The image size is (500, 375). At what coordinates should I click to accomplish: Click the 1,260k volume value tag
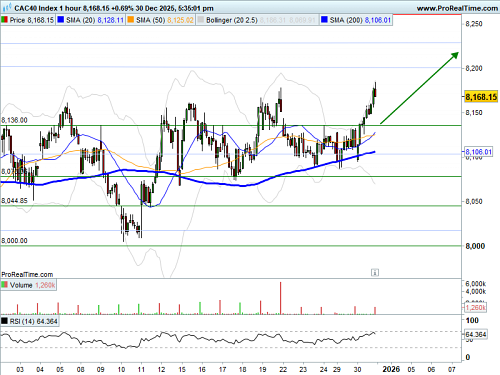[x=475, y=307]
